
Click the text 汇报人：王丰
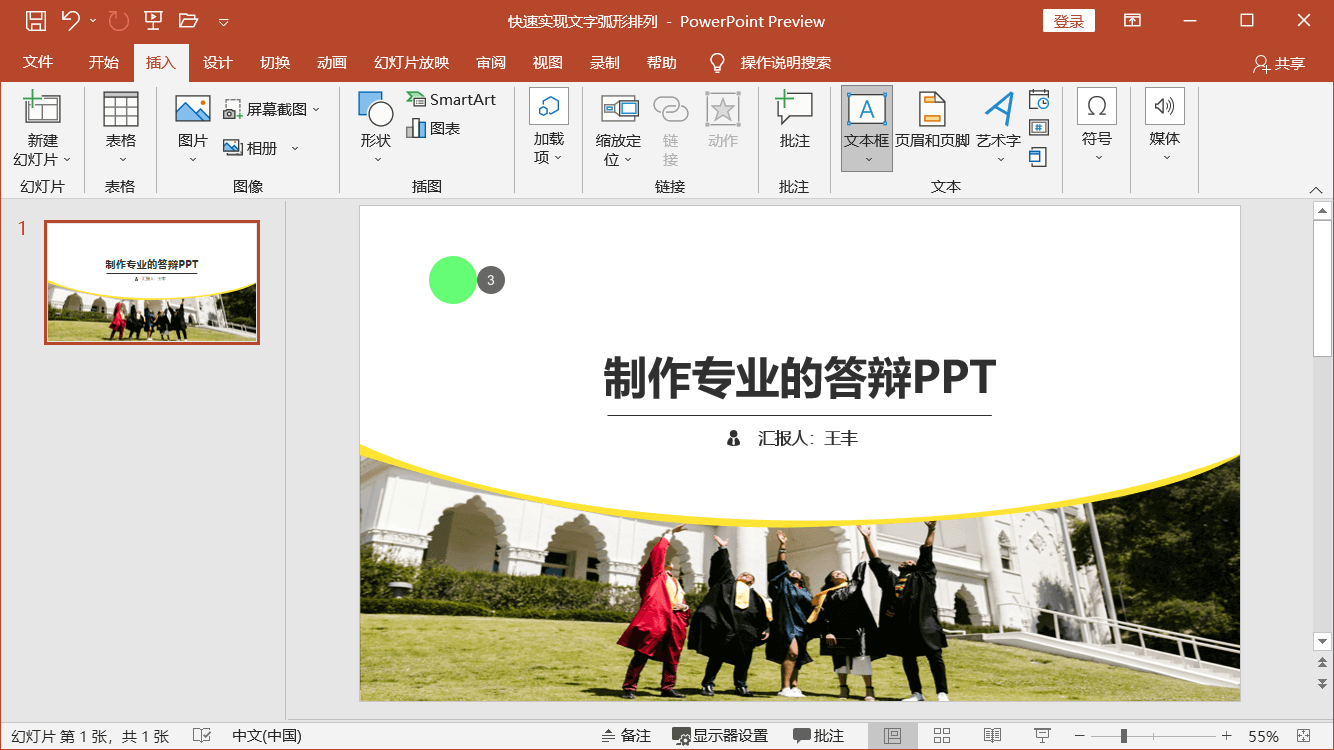pos(808,438)
